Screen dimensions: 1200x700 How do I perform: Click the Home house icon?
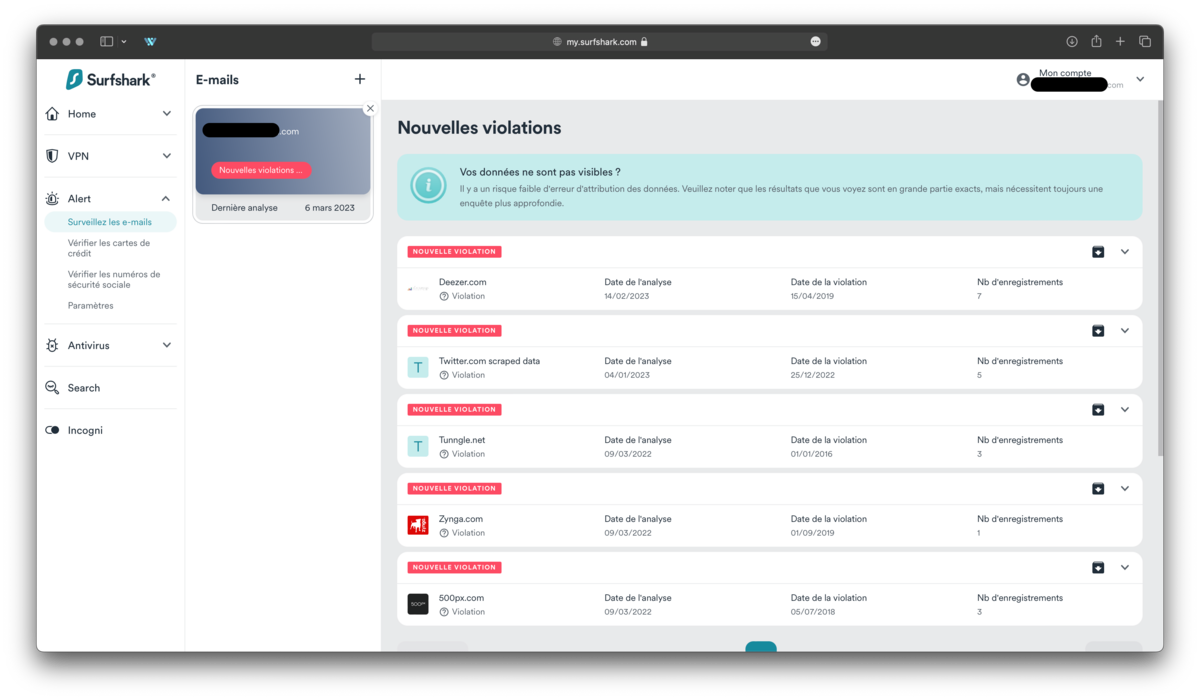[x=53, y=114]
